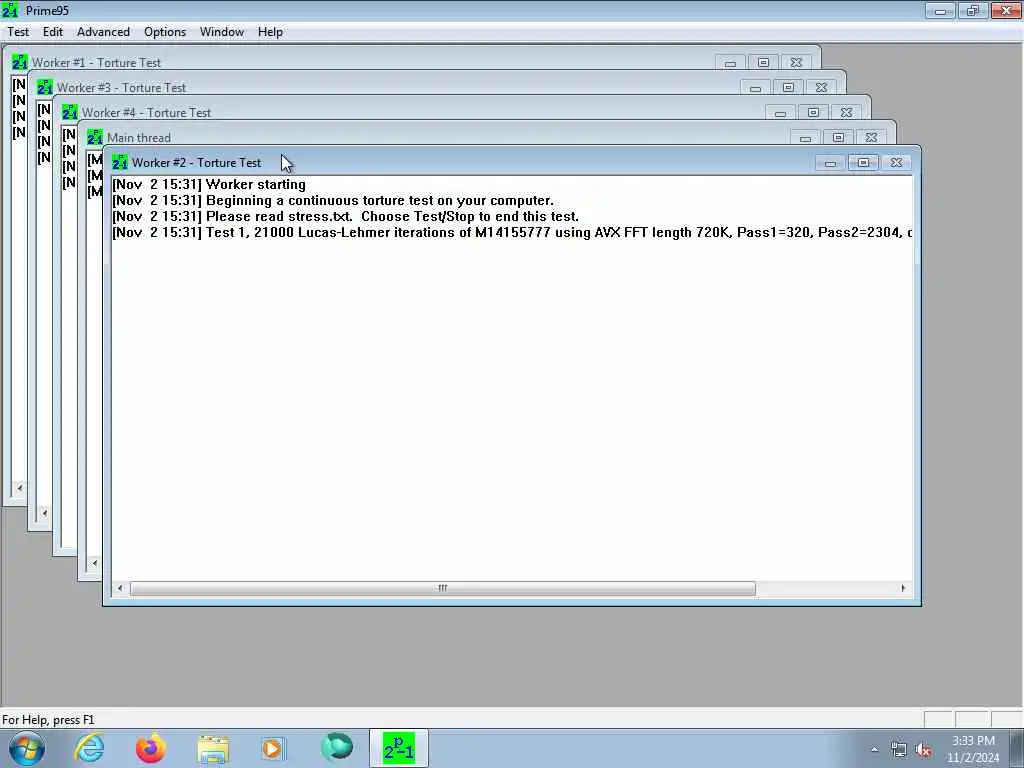This screenshot has height=768, width=1024.
Task: Minimize the Worker #2 window
Action: (x=831, y=163)
